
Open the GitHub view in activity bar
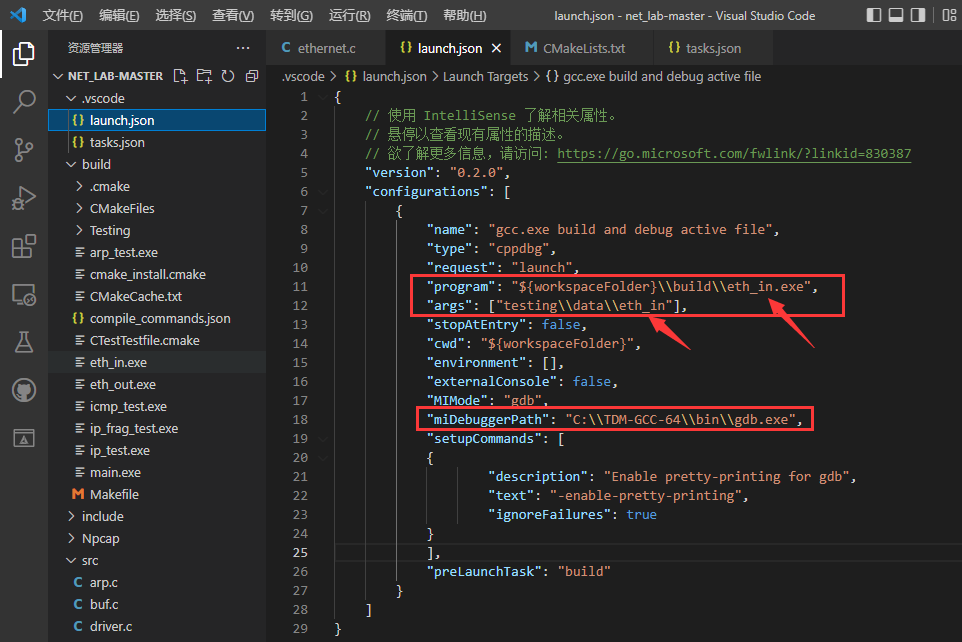pos(23,390)
